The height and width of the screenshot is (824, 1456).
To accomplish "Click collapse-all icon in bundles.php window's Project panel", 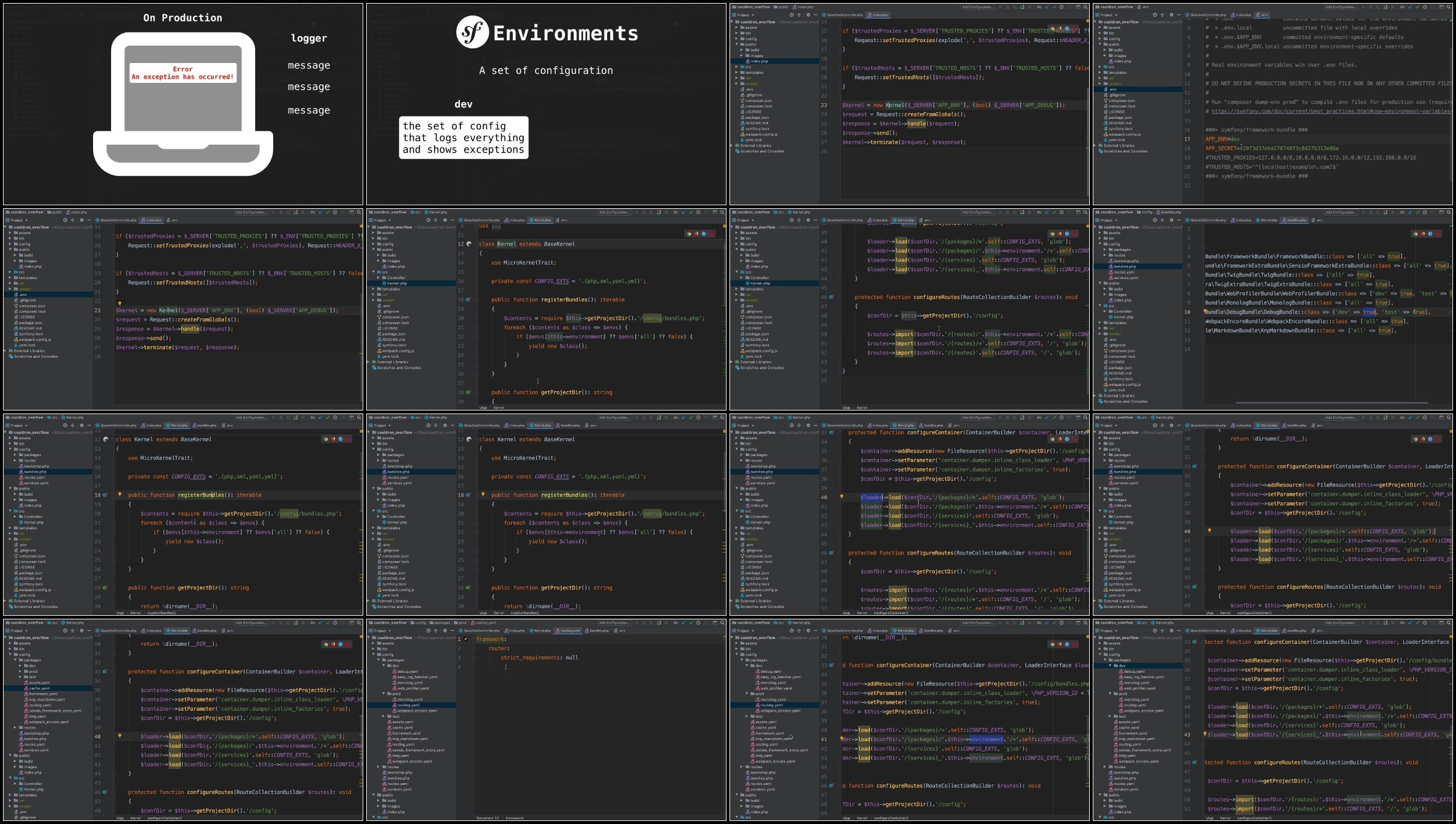I will click(1162, 220).
